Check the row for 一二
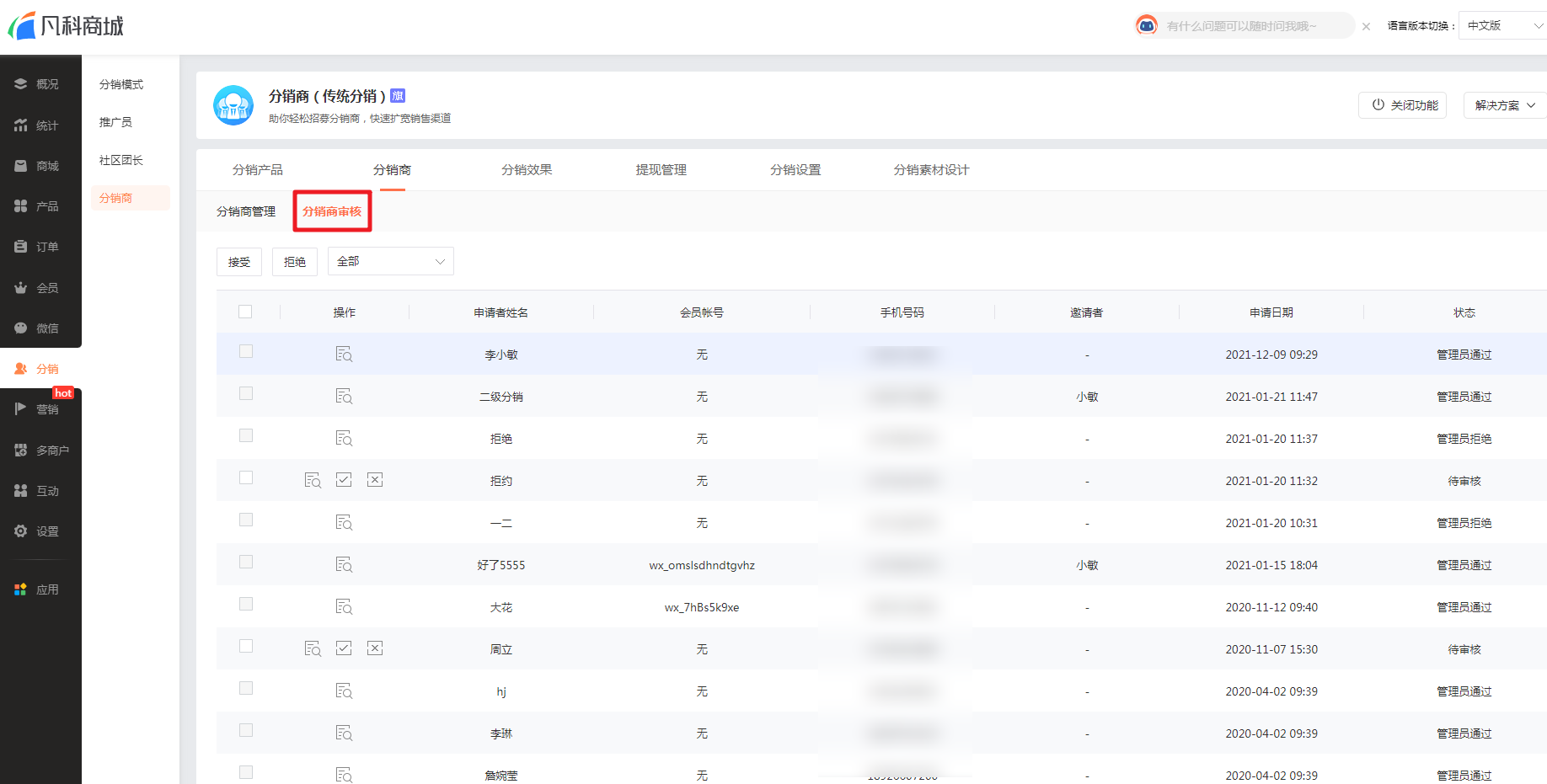The width and height of the screenshot is (1547, 784). [246, 520]
